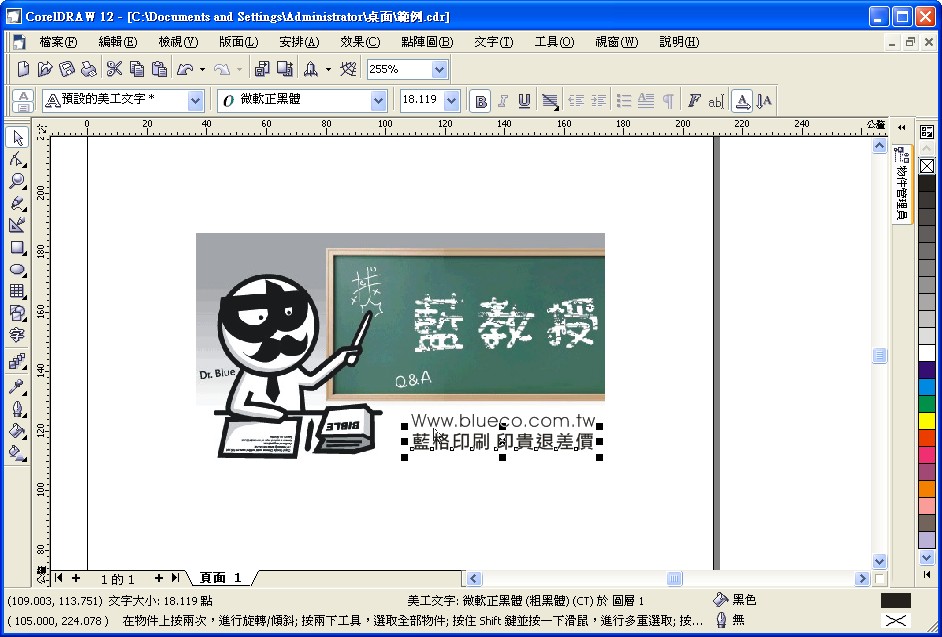Screen dimensions: 942x637
Task: Open the 檢視 menu
Action: coord(178,42)
